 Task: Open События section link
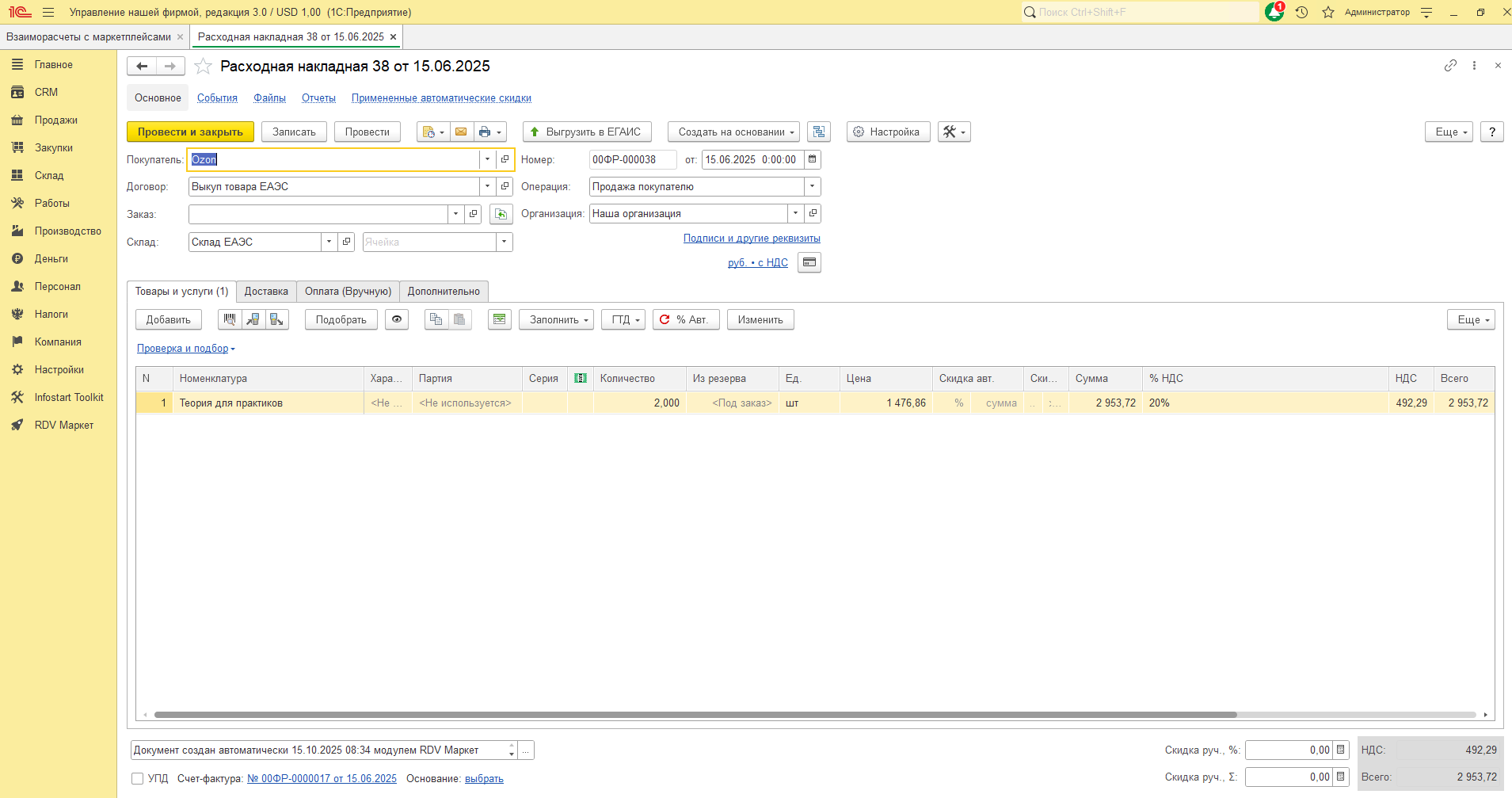pos(217,98)
